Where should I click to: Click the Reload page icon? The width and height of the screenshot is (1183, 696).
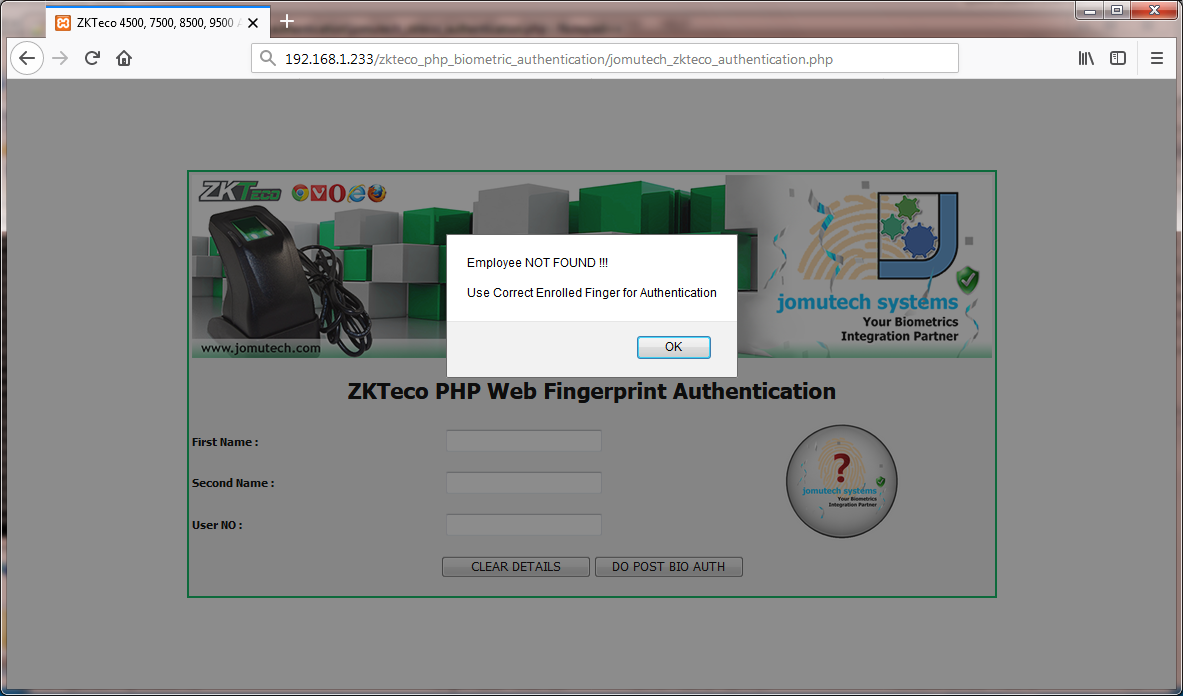pyautogui.click(x=91, y=58)
